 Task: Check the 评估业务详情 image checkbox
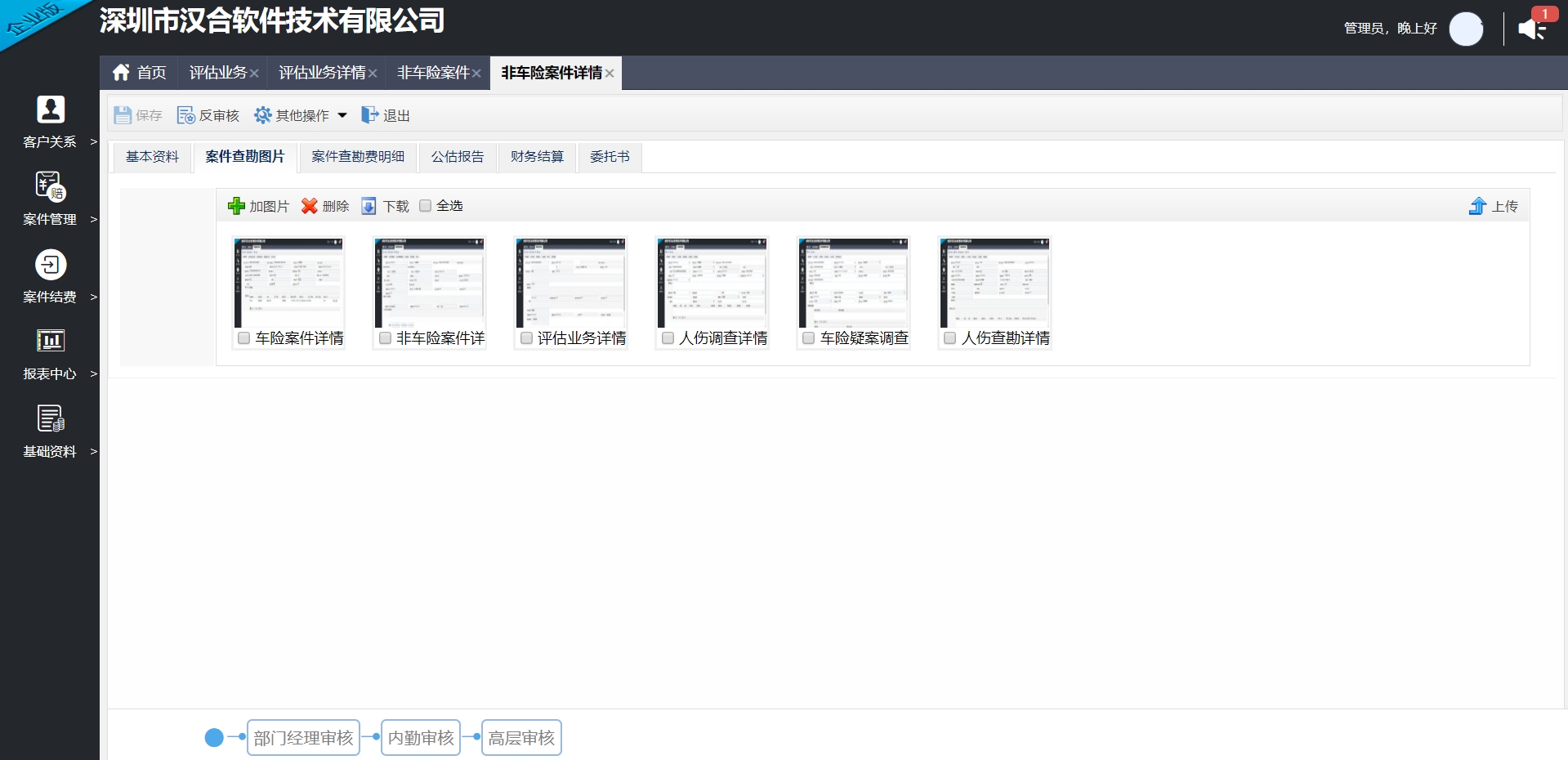coord(526,338)
